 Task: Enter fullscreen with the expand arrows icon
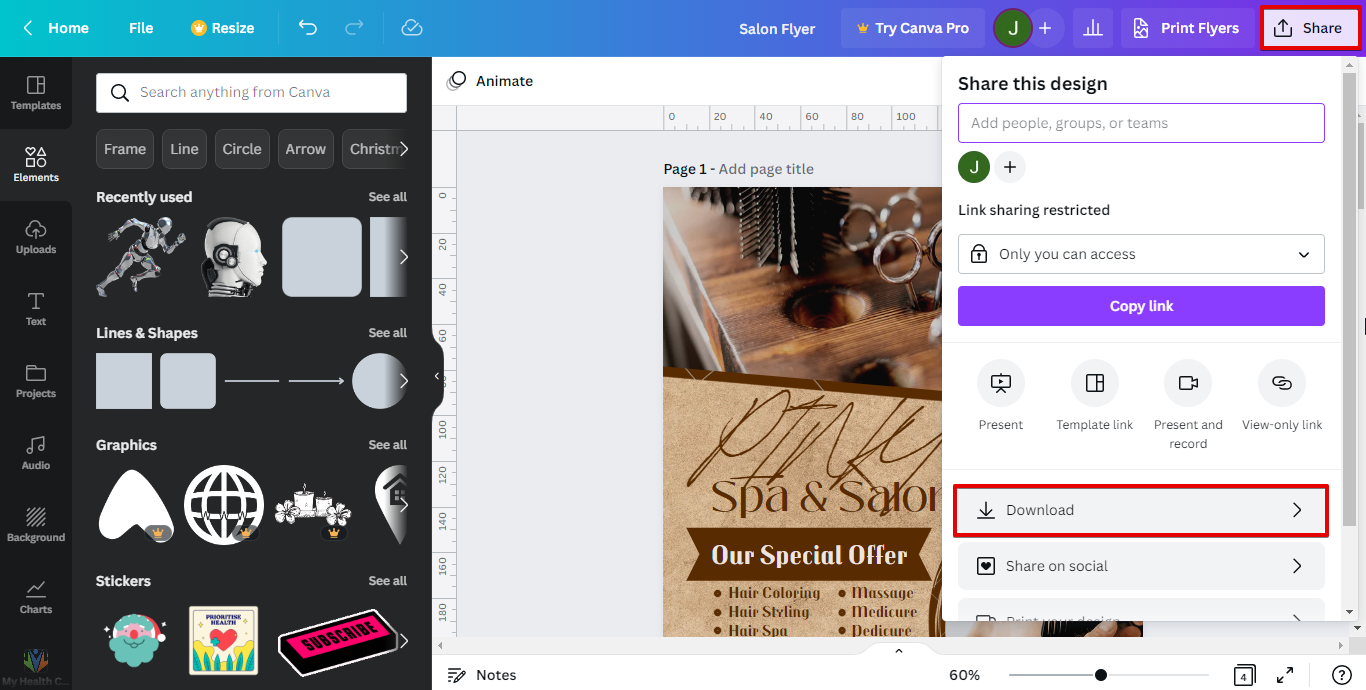[x=1286, y=675]
